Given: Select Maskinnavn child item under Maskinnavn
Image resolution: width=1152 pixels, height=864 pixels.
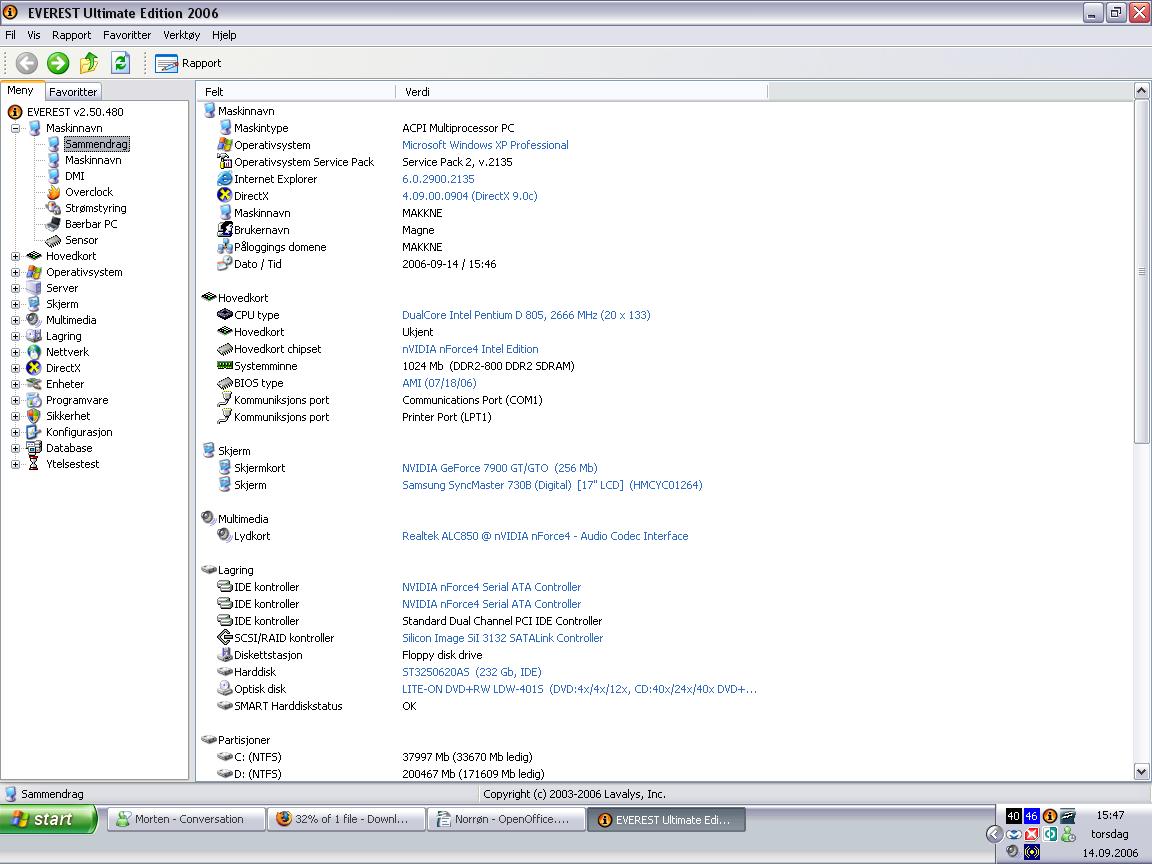Looking at the screenshot, I should 93,160.
